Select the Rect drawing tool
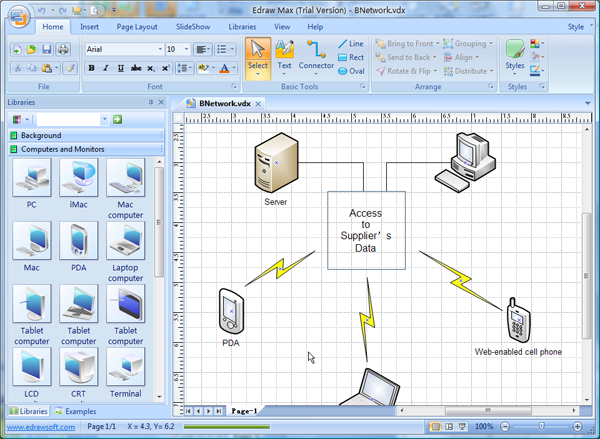Image resolution: width=600 pixels, height=439 pixels. pos(350,58)
